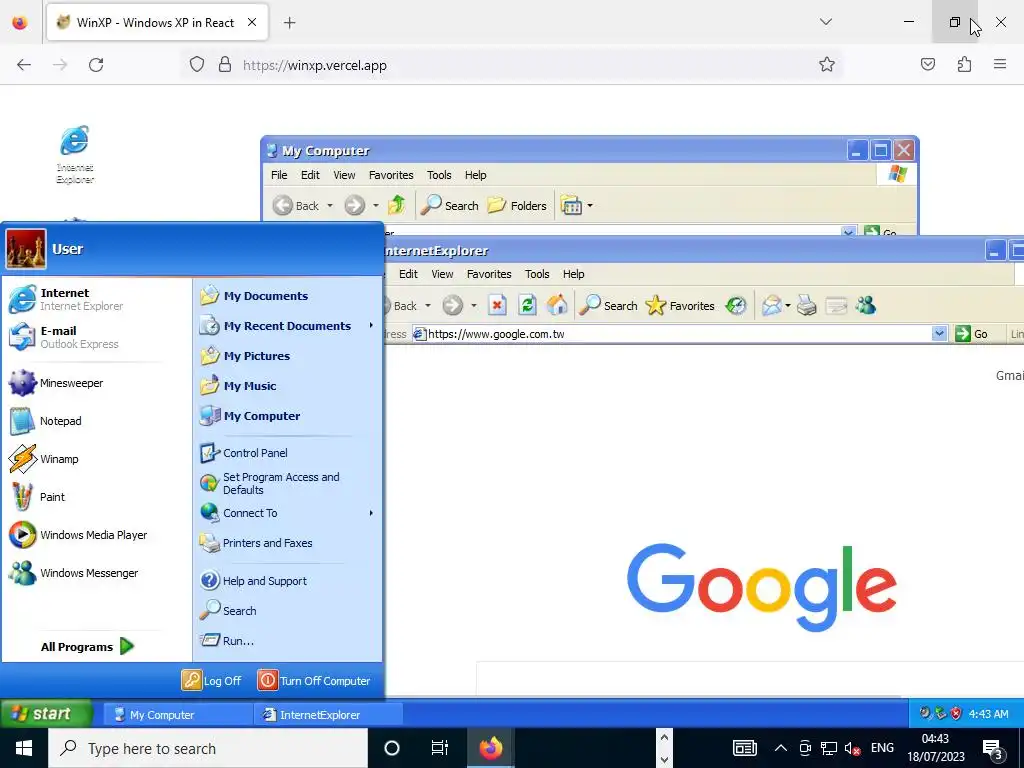This screenshot has width=1024, height=768.
Task: Open the Help menu in My Computer
Action: (x=475, y=175)
